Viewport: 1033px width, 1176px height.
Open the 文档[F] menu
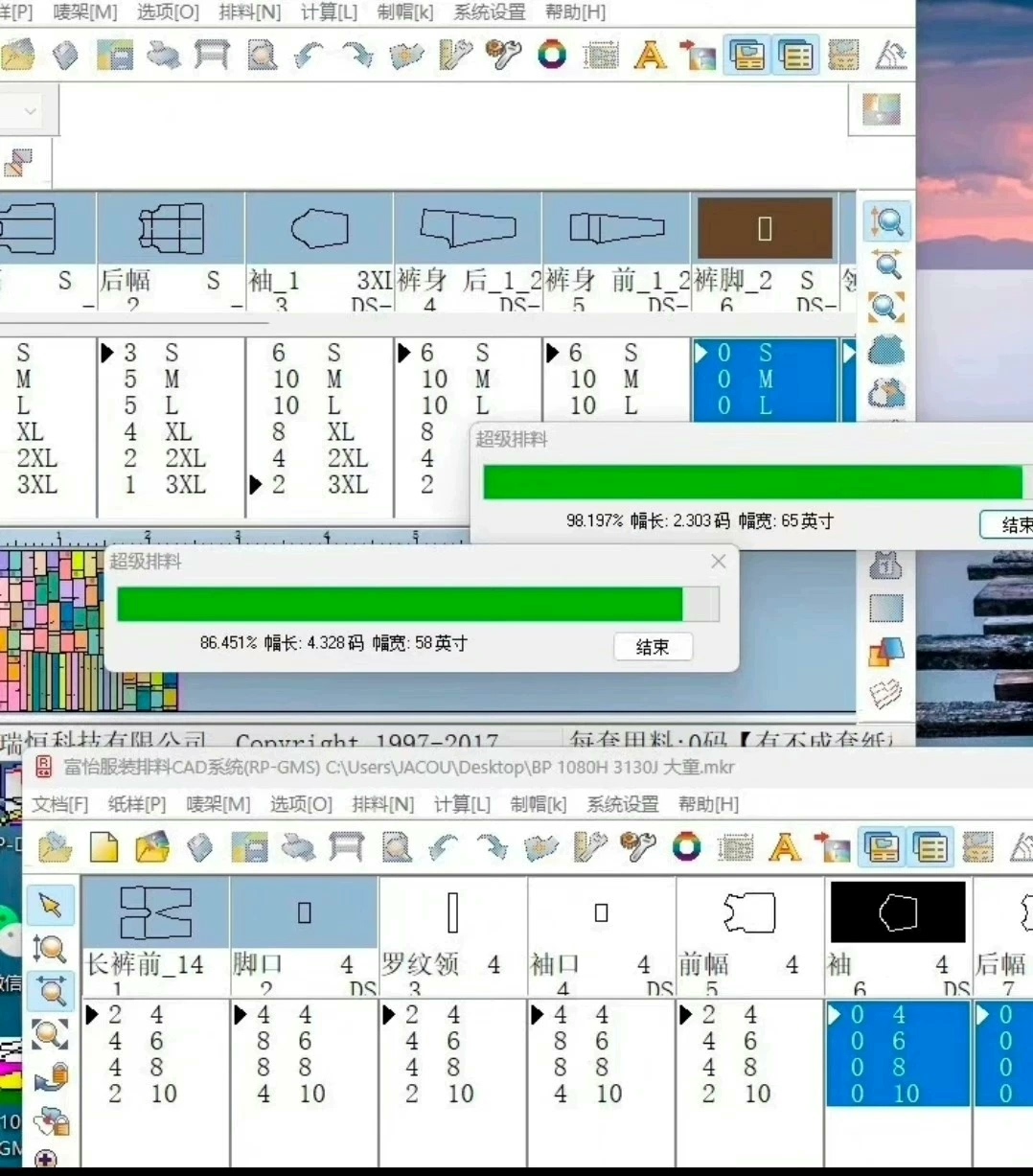click(x=59, y=804)
